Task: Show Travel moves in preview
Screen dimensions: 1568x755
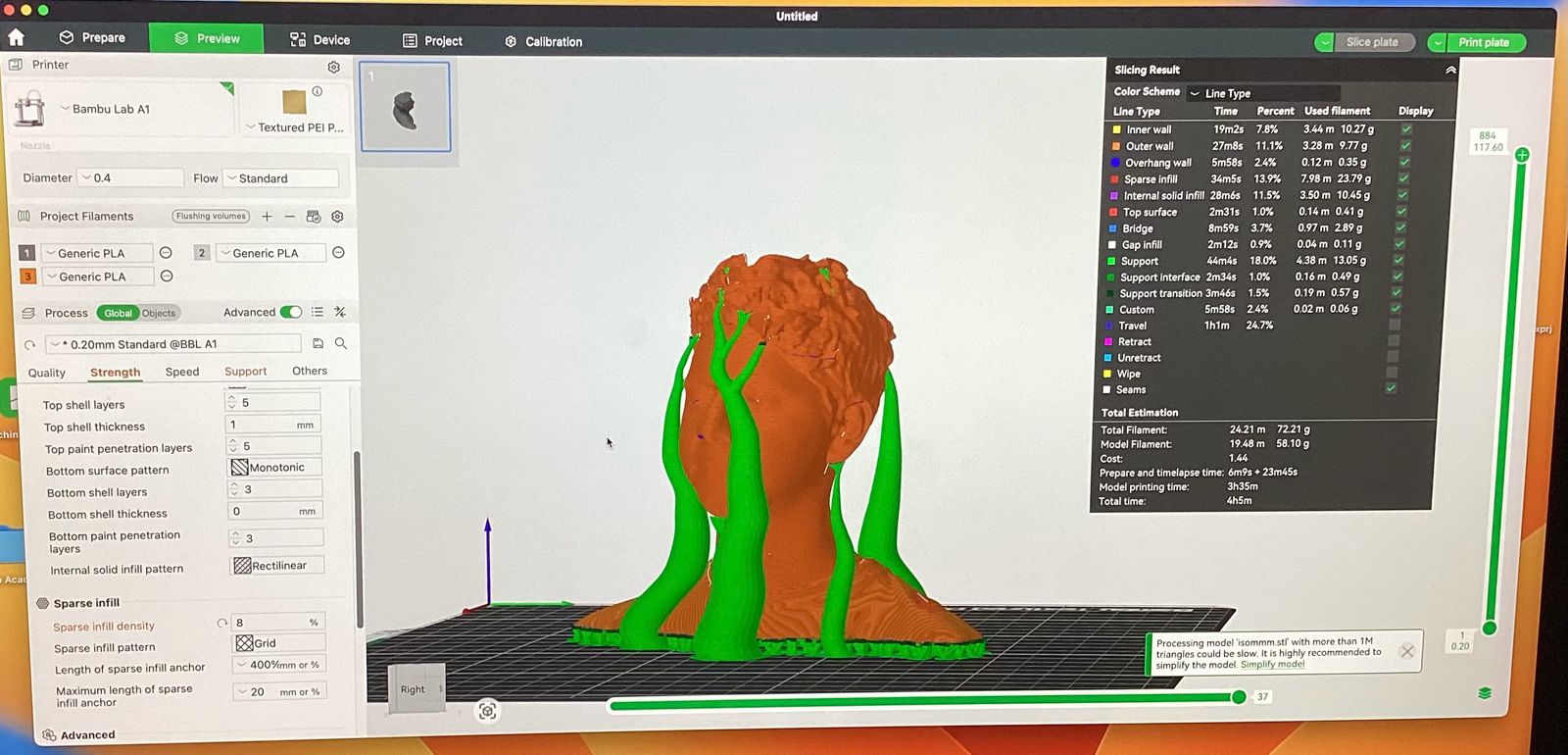Action: [1394, 325]
